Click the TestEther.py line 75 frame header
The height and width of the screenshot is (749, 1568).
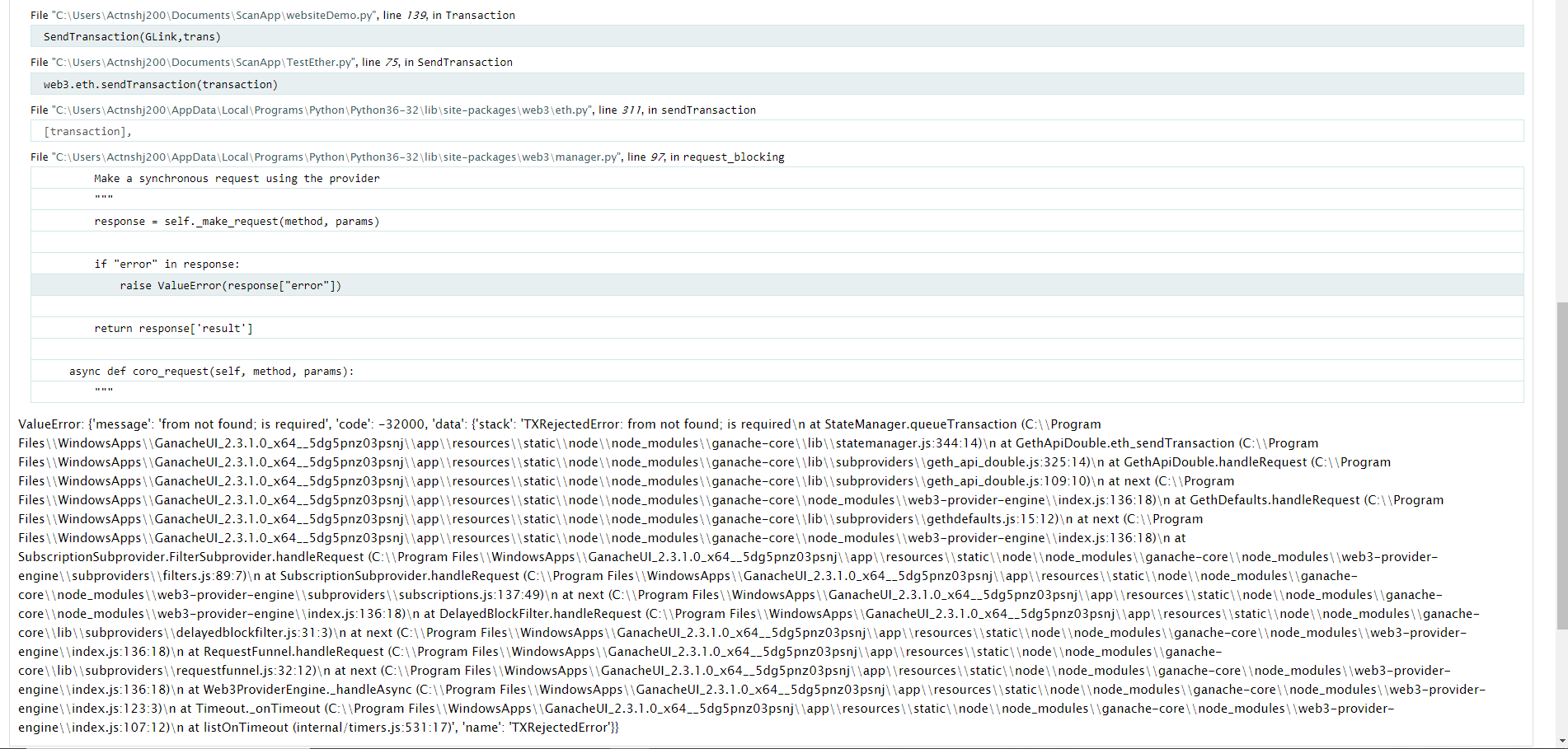[x=271, y=62]
